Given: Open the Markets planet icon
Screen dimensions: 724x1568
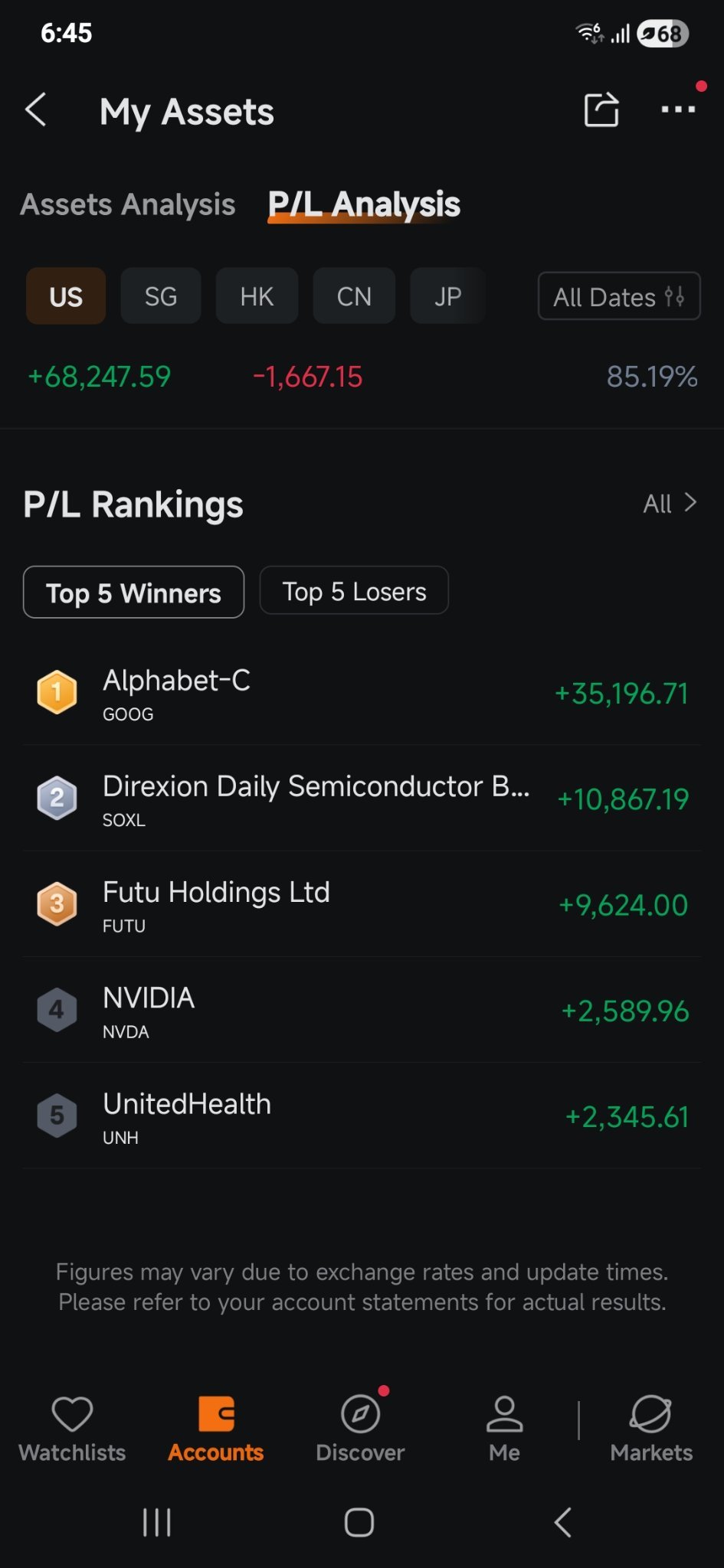Looking at the screenshot, I should [650, 1413].
